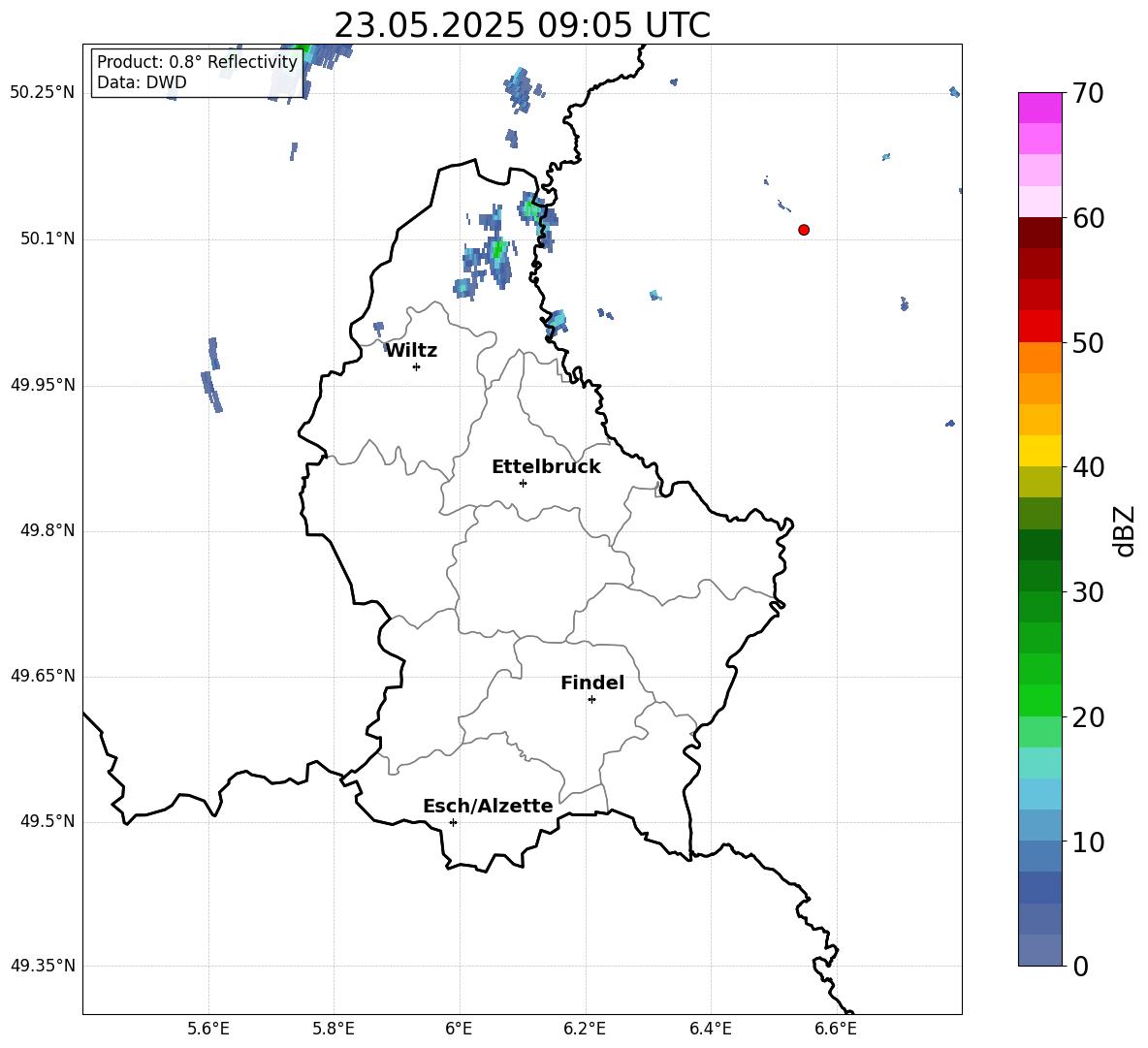Click the red dot marker east of Luxembourg
Screen dimensions: 1148x1048
(803, 230)
